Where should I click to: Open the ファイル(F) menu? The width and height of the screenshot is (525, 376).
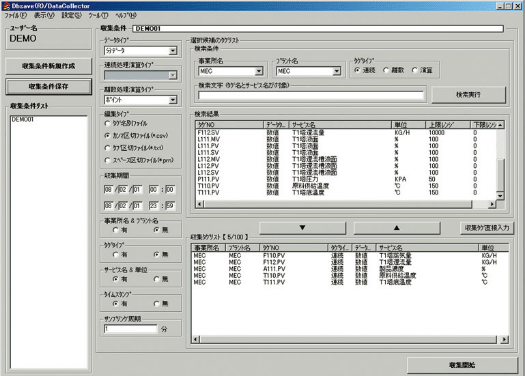click(x=15, y=15)
